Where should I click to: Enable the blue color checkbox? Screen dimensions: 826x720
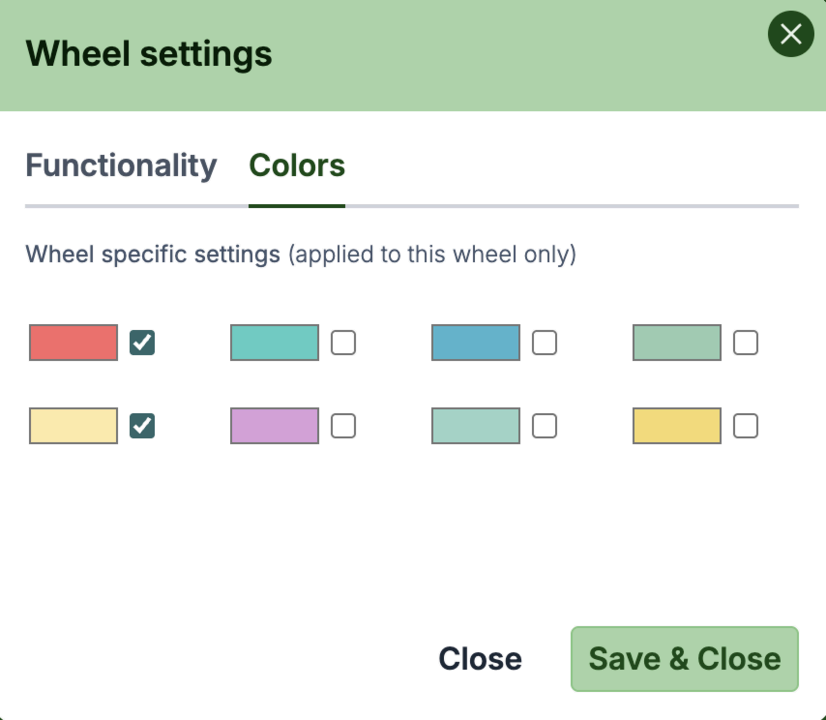tap(544, 343)
